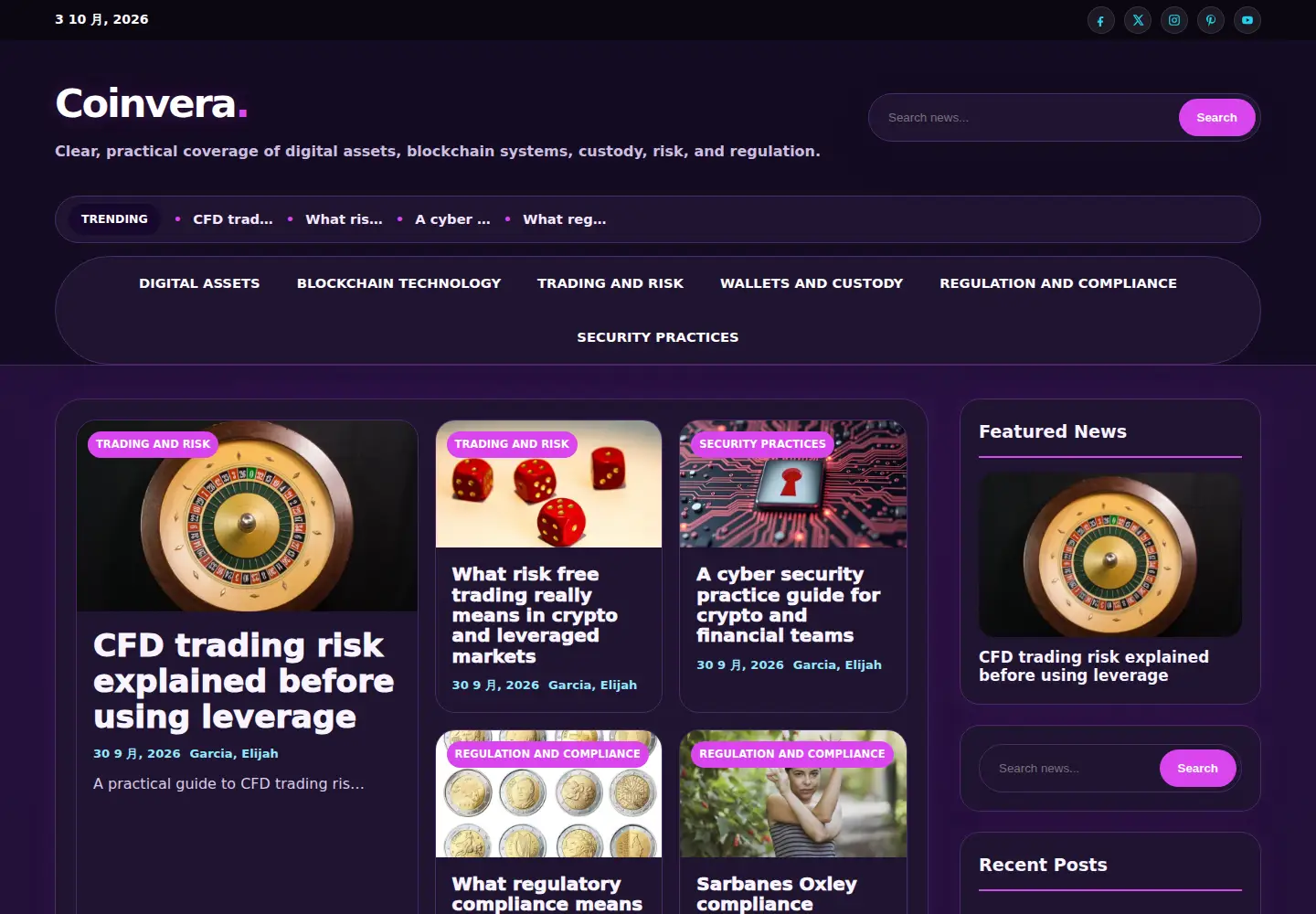This screenshot has height=914, width=1316.
Task: Click Regulation tag on Sarbanes Oxley article
Action: click(x=792, y=754)
